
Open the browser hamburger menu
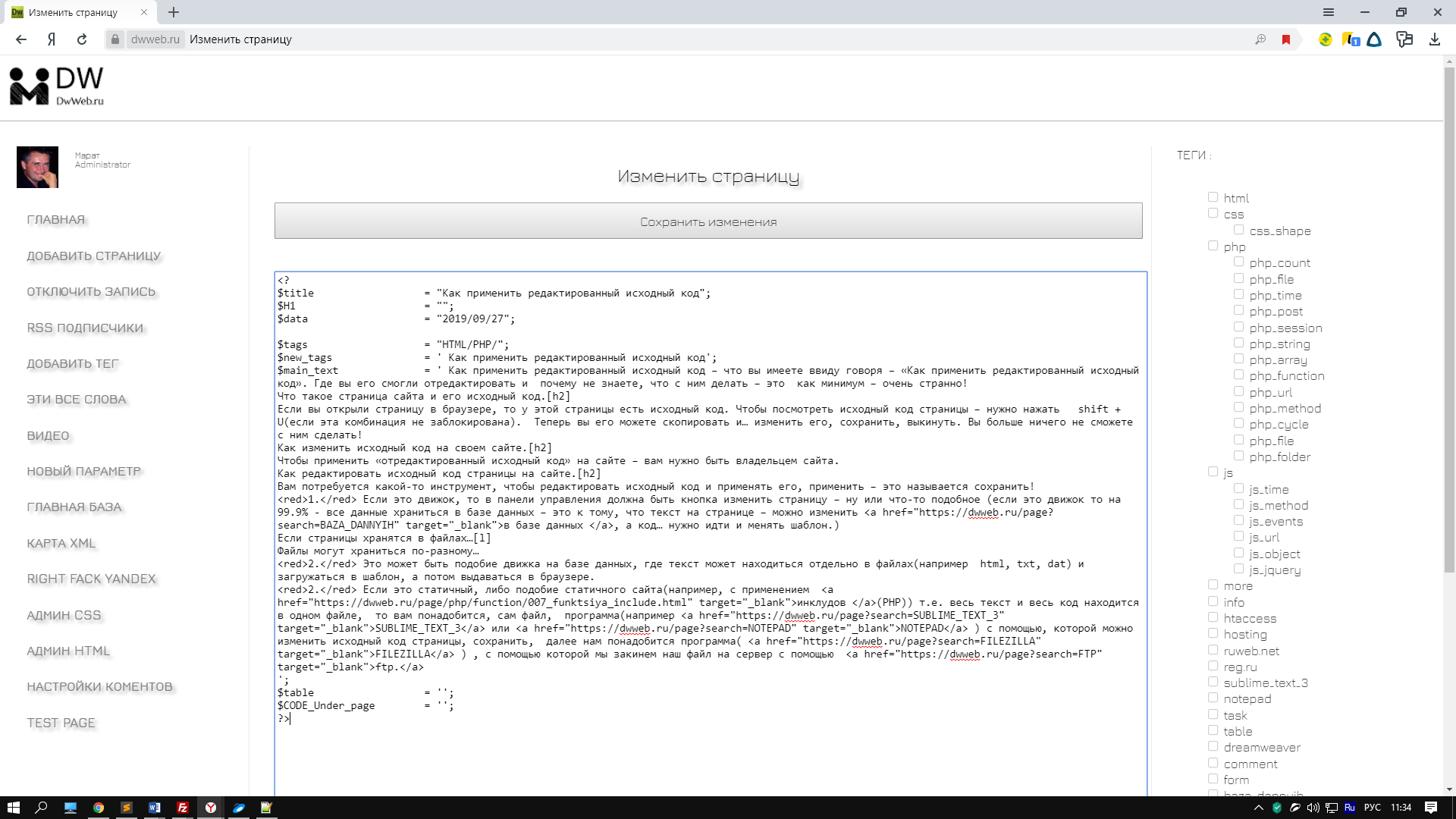pos(1328,12)
